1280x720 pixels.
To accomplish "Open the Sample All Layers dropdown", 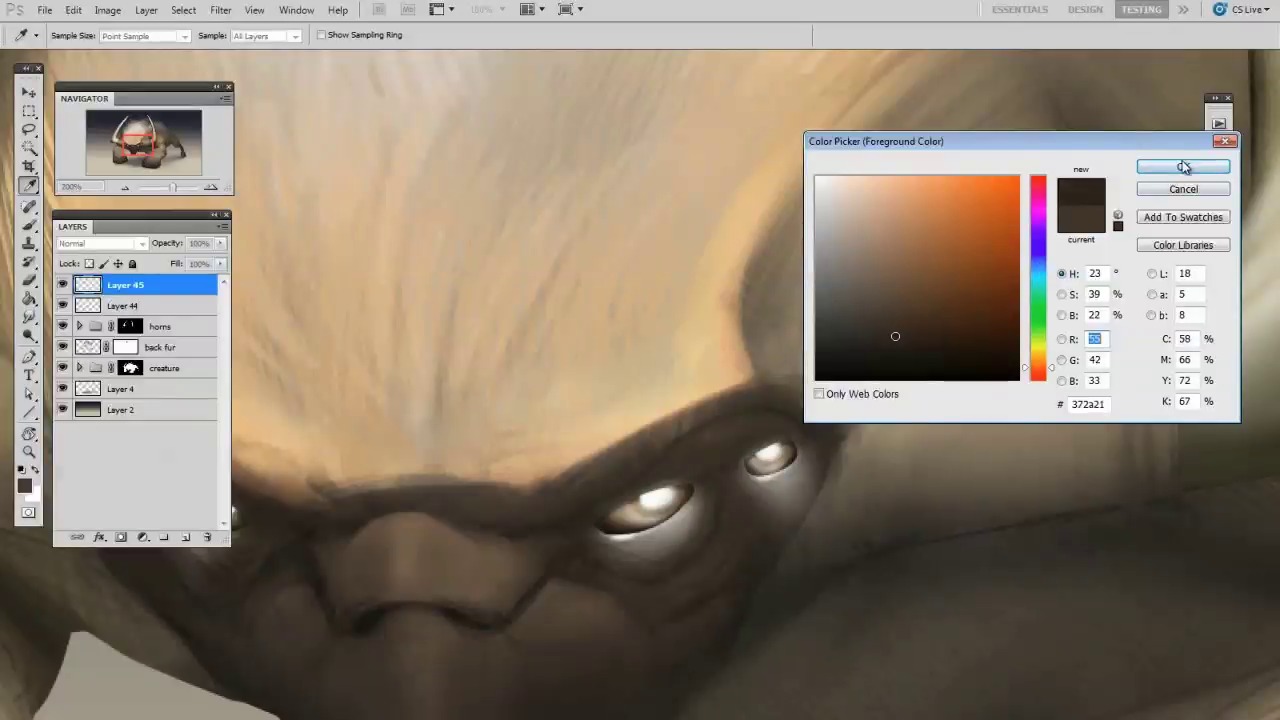I will pos(265,36).
